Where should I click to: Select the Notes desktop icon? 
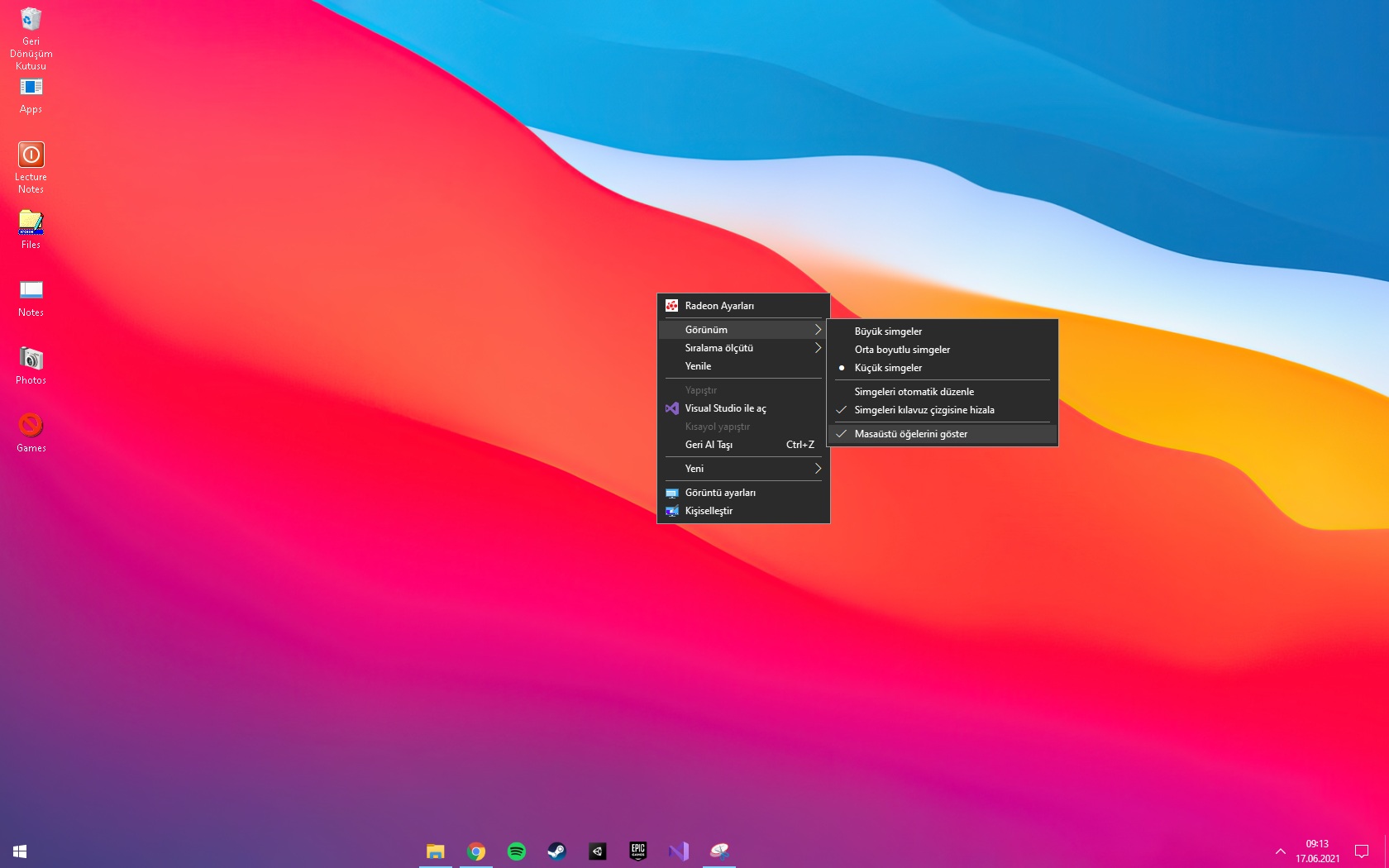31,298
